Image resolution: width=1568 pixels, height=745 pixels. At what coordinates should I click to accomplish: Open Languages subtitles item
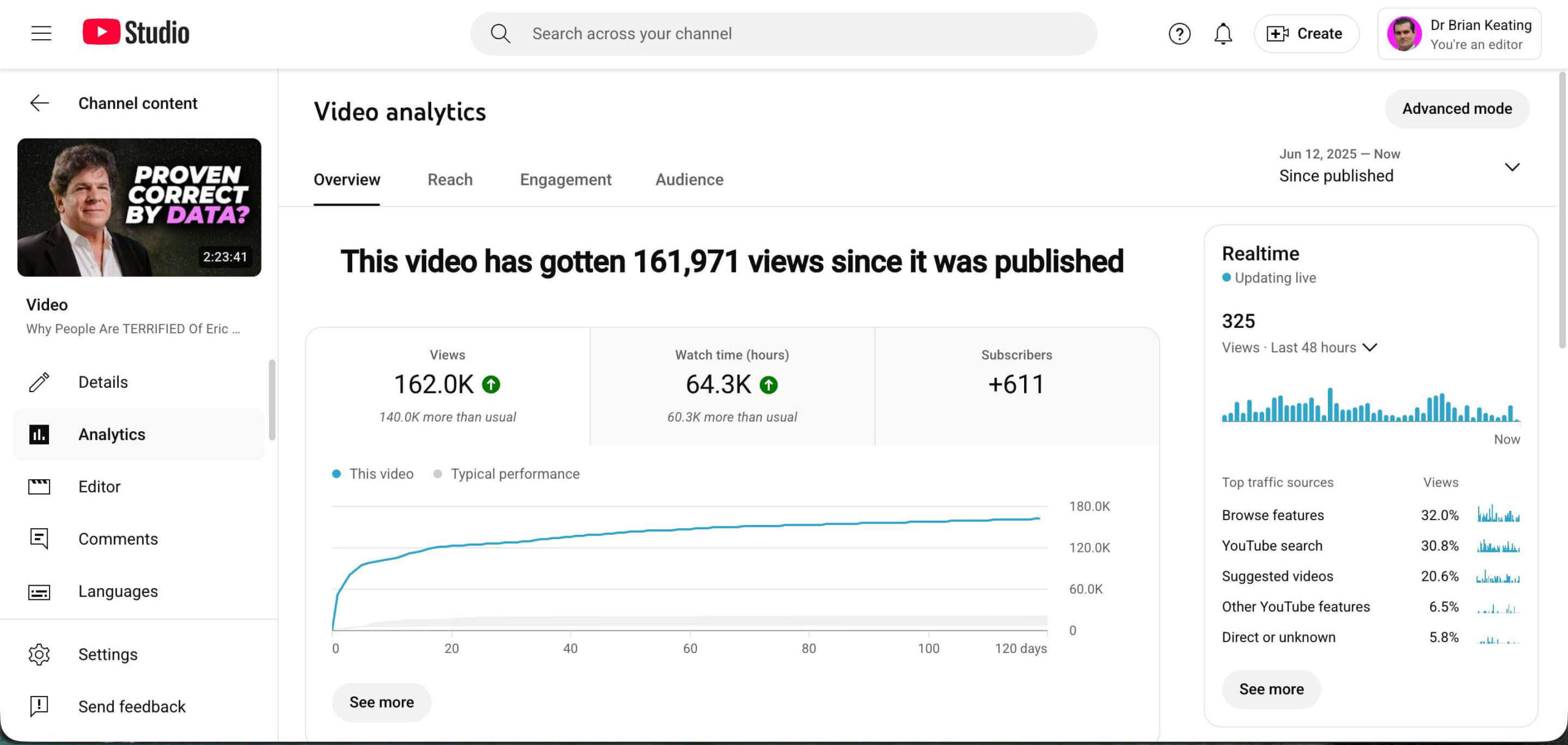point(40,592)
